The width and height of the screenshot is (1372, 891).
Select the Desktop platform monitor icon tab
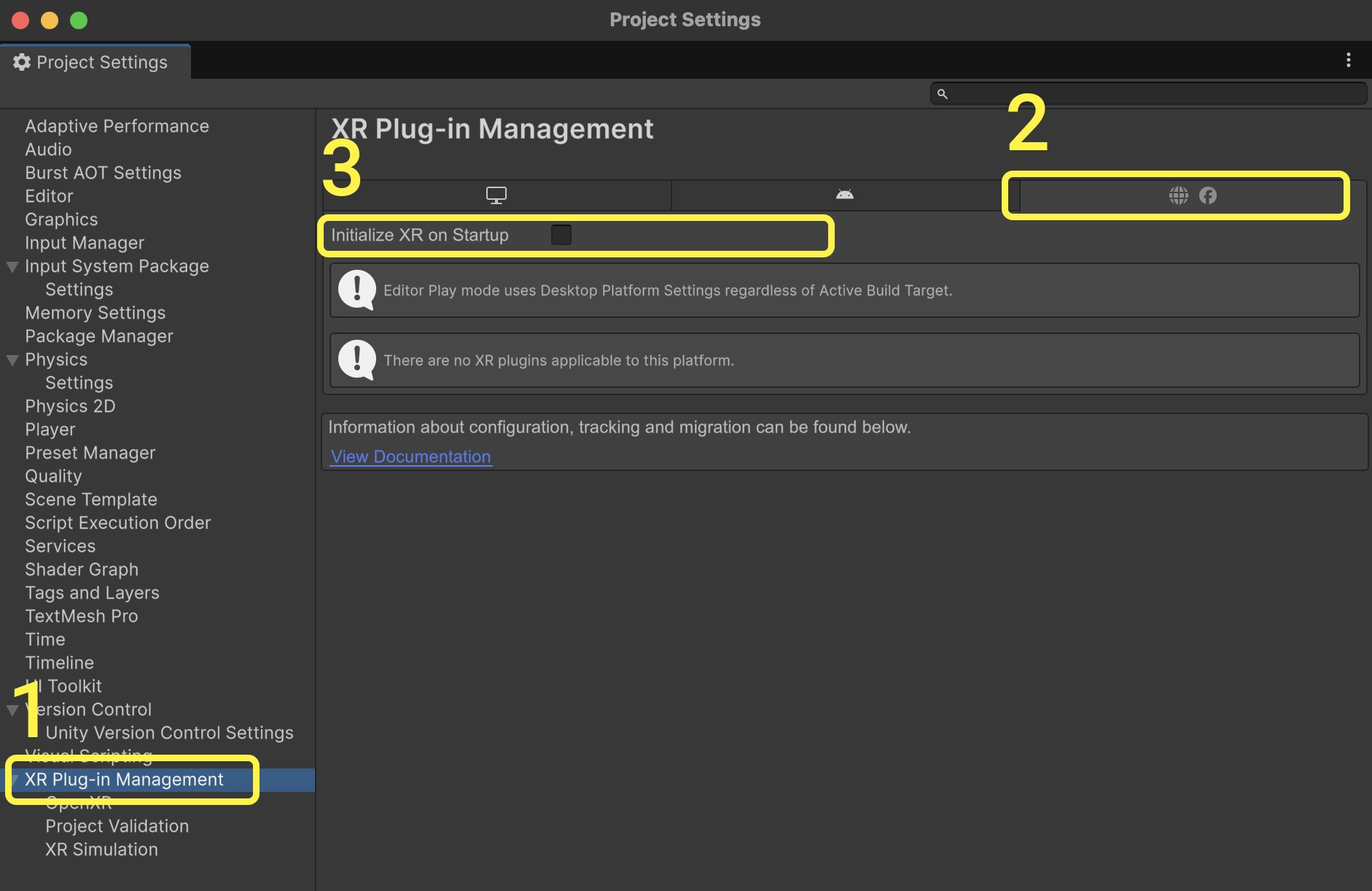(x=496, y=195)
